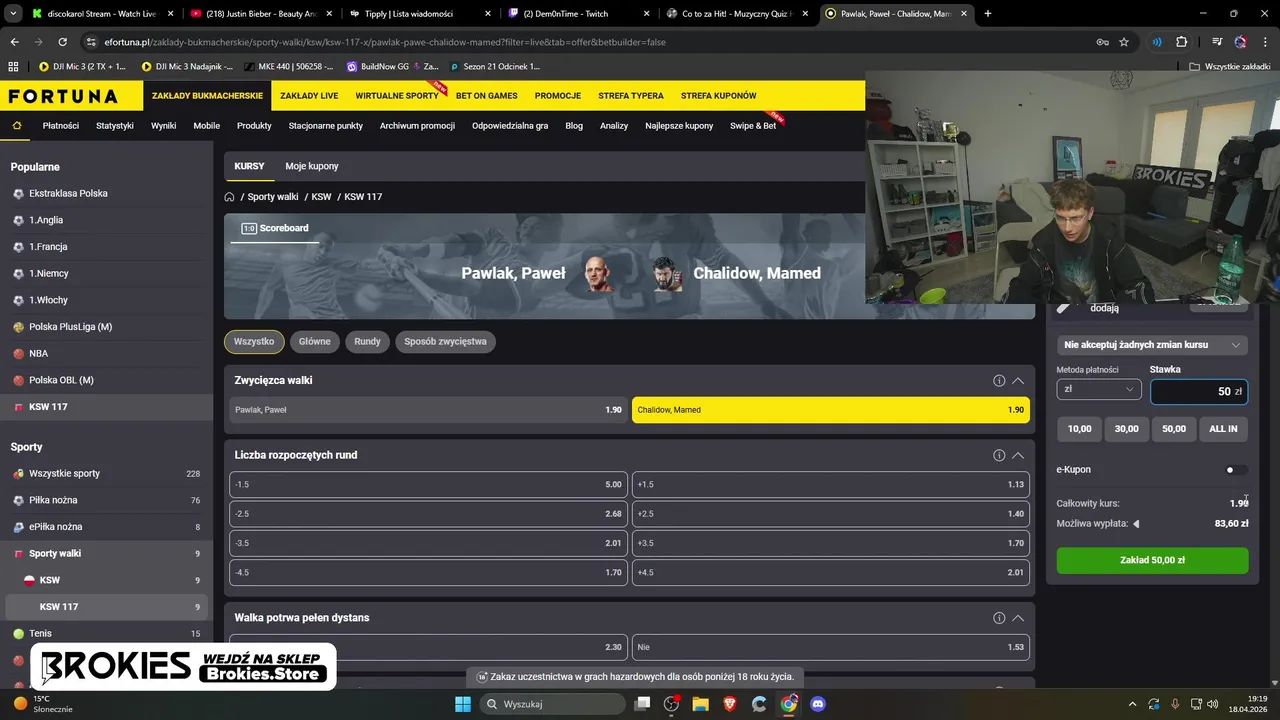Screen dimensions: 1280x720
Task: Open the site info icon beside URL
Action: [x=91, y=42]
